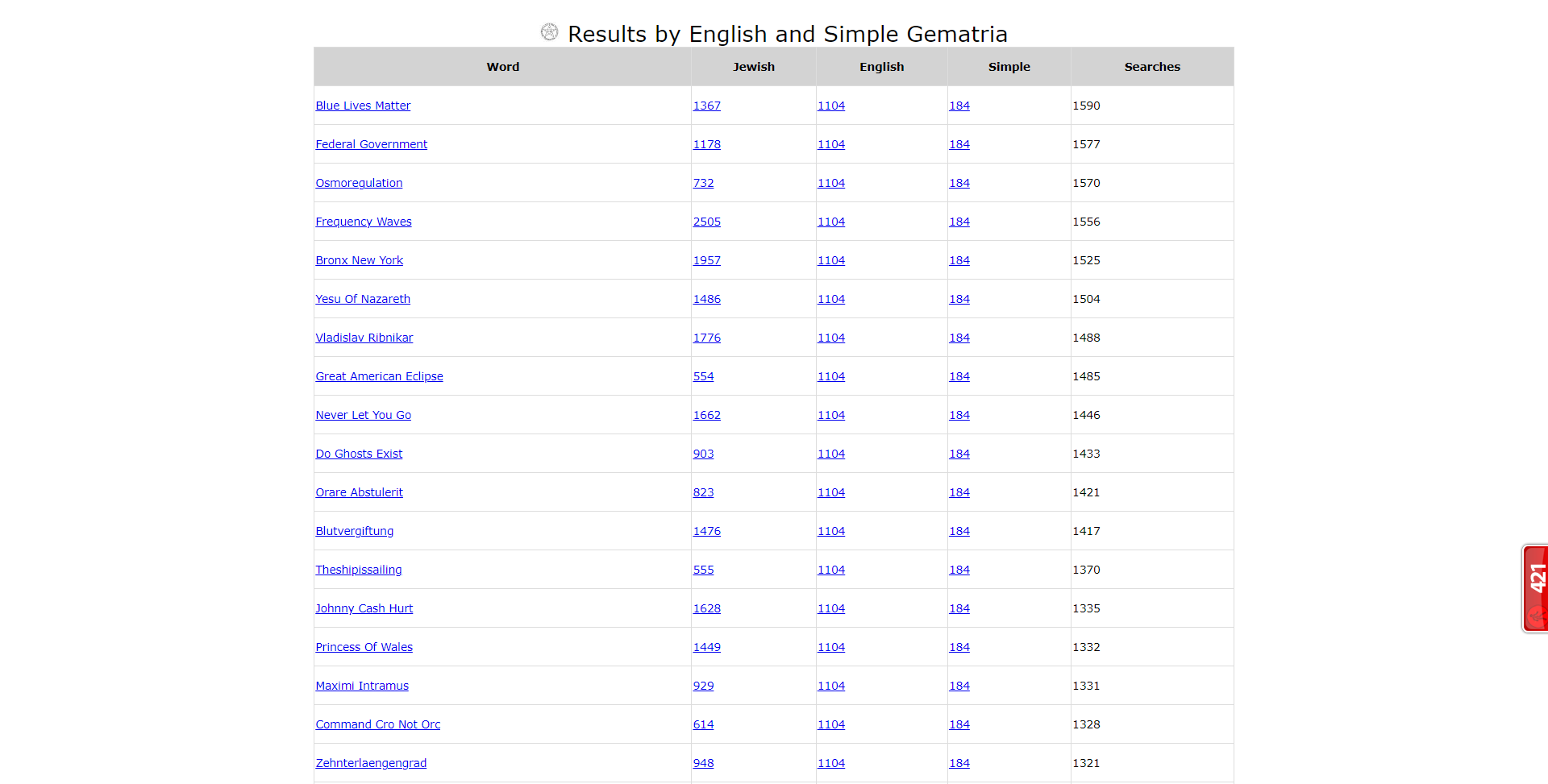Viewport: 1548px width, 784px height.
Task: Open the Federal Government word link
Action: [x=371, y=144]
